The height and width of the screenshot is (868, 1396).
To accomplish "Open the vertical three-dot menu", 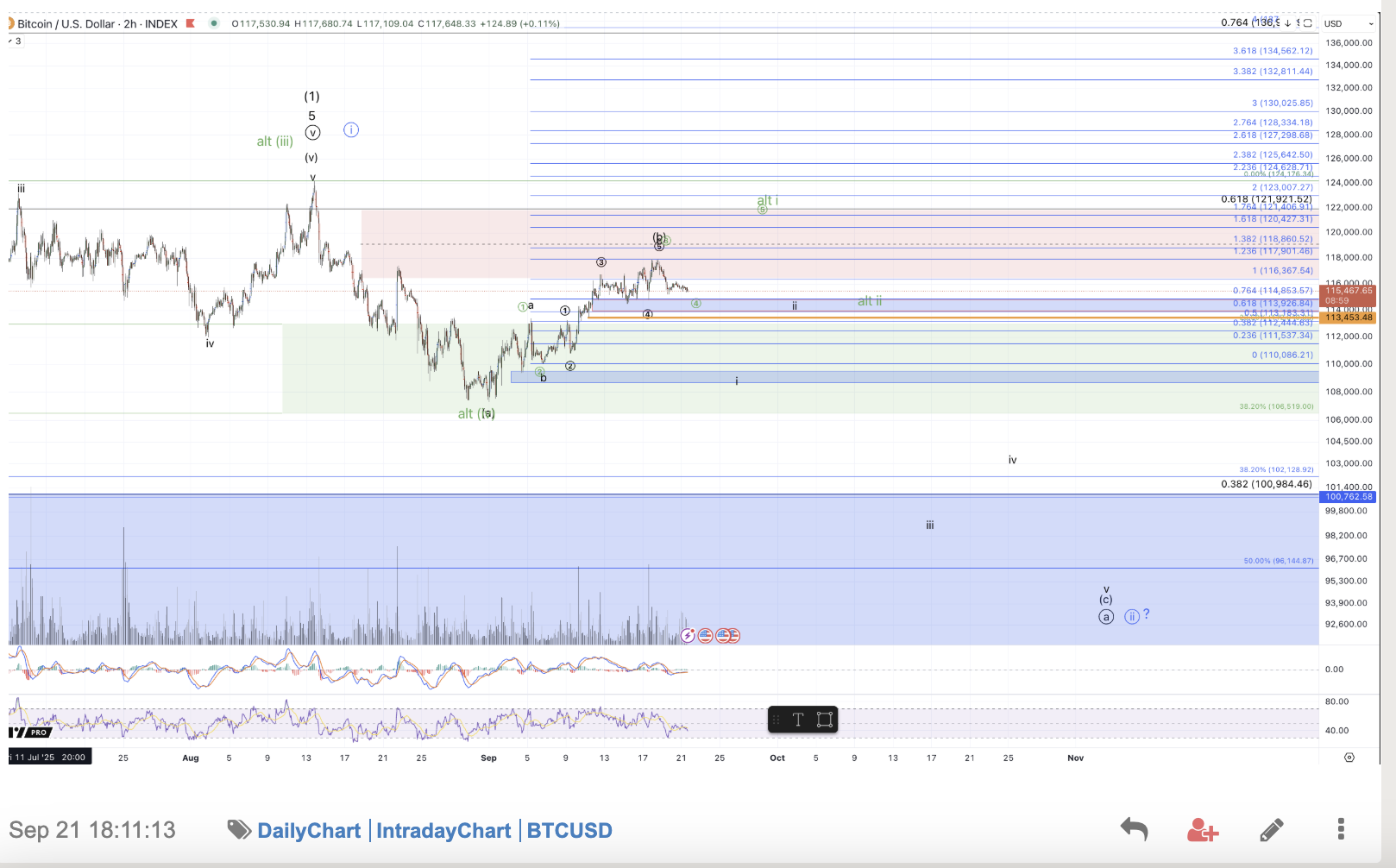I will coord(1340,829).
